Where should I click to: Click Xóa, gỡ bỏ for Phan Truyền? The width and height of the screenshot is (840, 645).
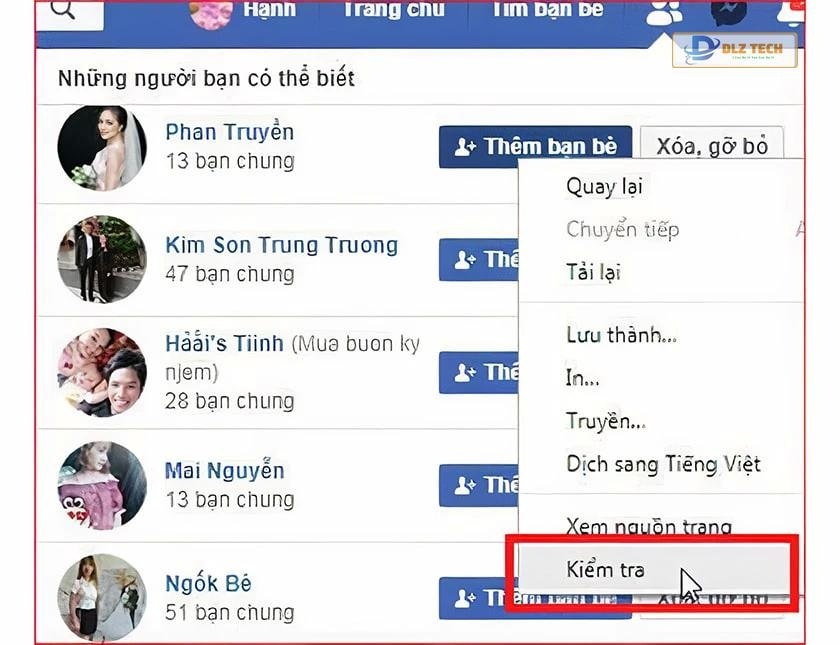[x=712, y=145]
